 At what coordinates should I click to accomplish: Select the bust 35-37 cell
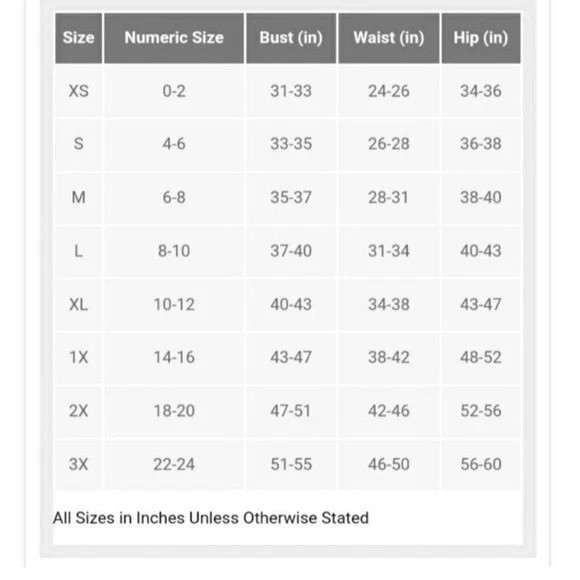click(x=291, y=198)
